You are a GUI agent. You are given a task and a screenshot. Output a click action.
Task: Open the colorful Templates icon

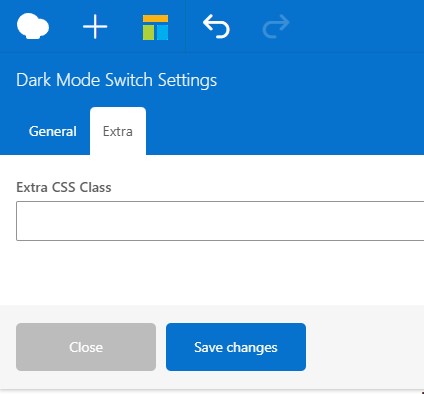155,27
